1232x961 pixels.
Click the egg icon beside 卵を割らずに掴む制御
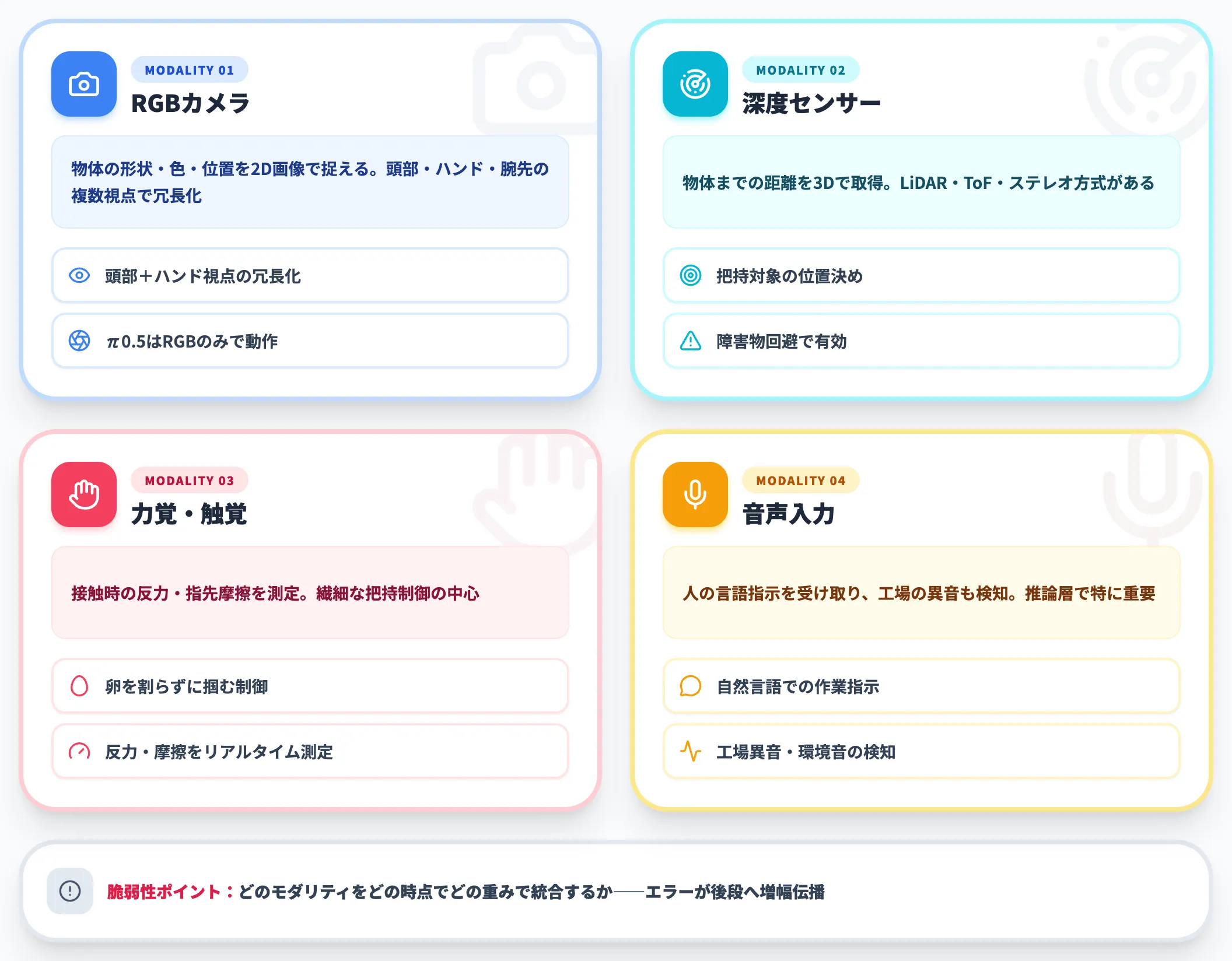pos(79,686)
